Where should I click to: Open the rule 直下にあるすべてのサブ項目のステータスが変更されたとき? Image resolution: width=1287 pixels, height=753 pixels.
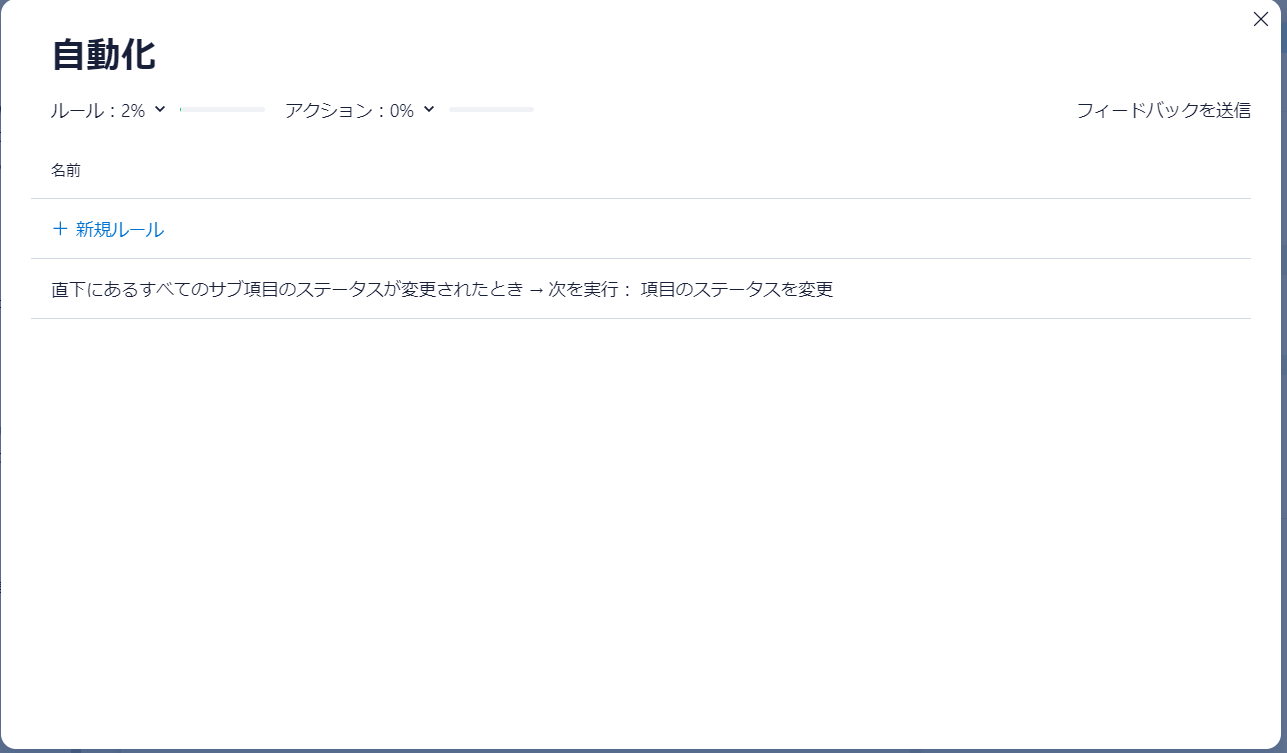pos(641,289)
